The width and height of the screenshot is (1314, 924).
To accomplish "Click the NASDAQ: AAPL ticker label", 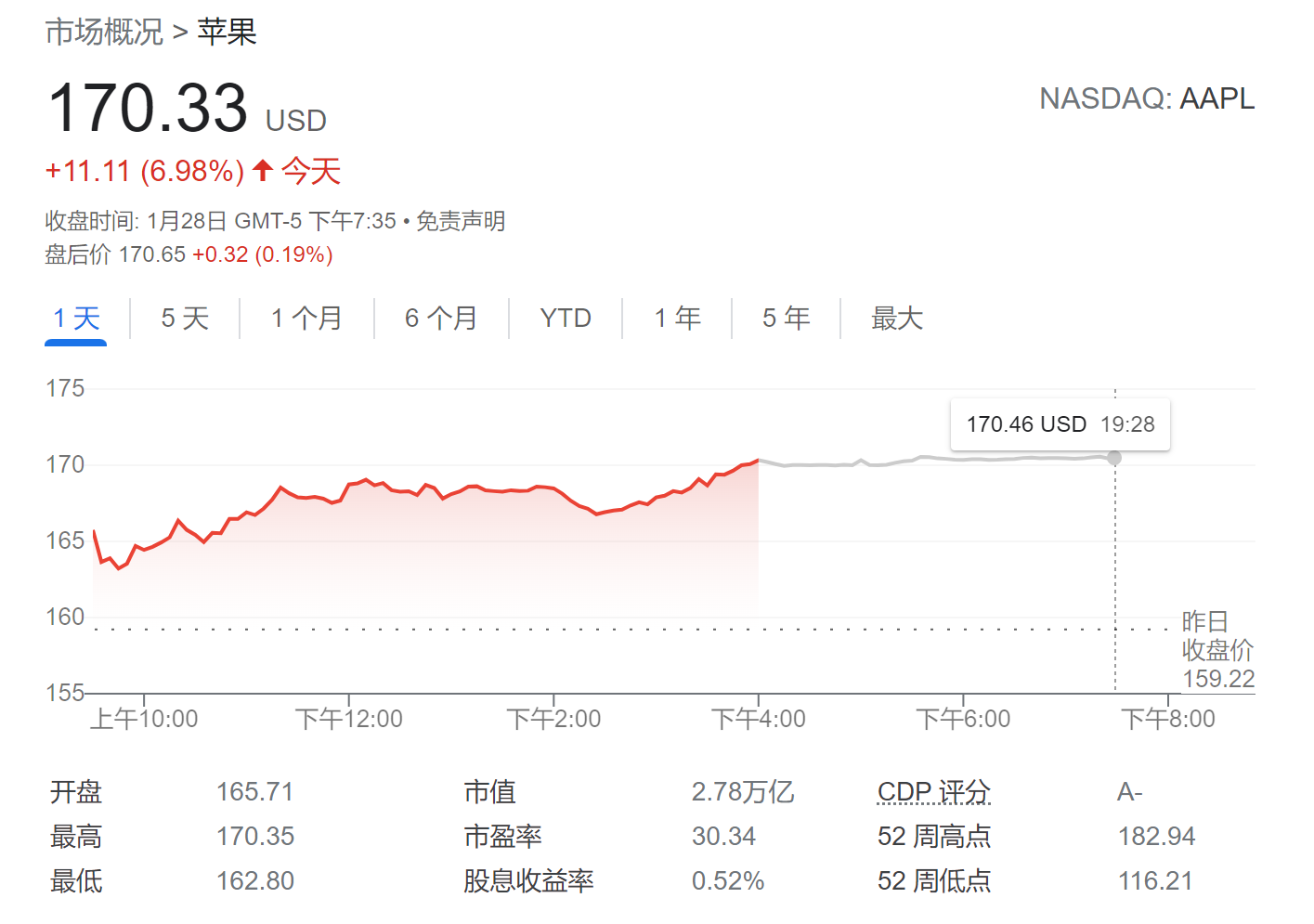I will [1146, 98].
